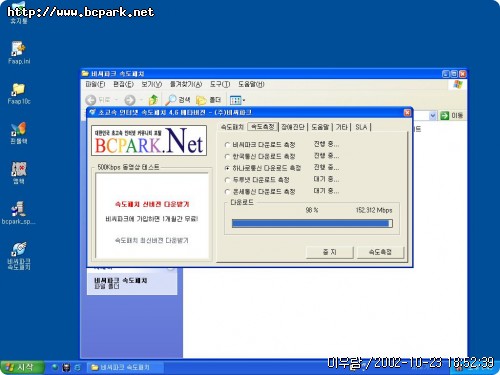Open the 즐겨찾기(A) menu in Explorer
The height and width of the screenshot is (375, 500).
(x=186, y=84)
